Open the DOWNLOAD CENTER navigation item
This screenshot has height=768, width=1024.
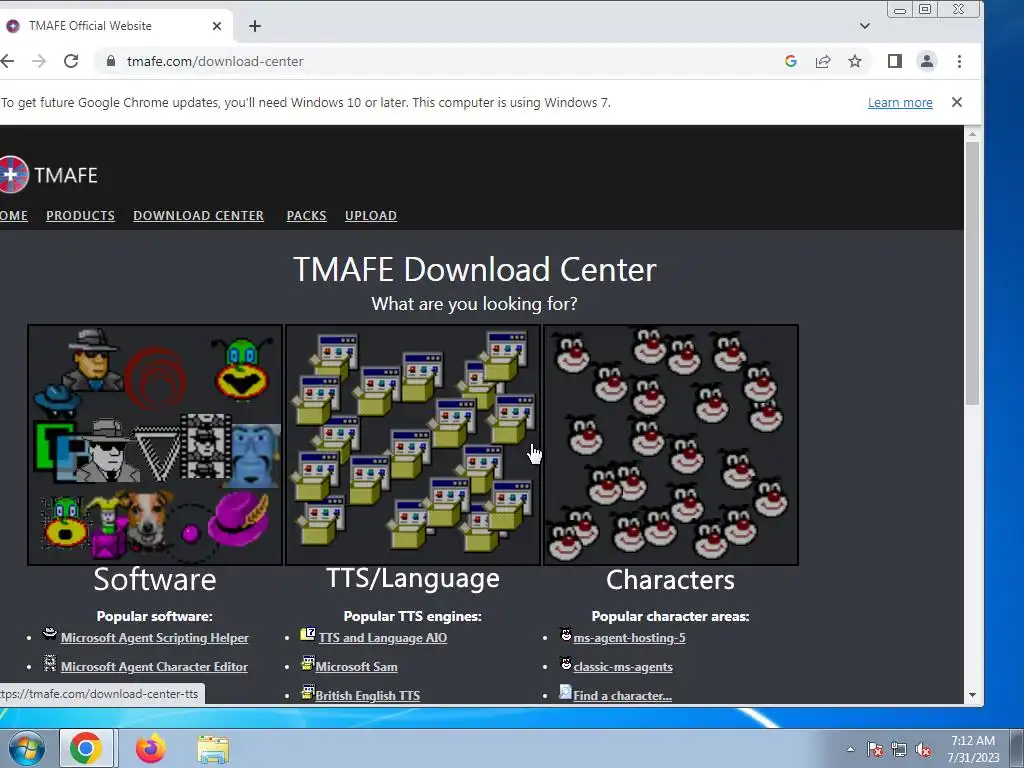(199, 216)
